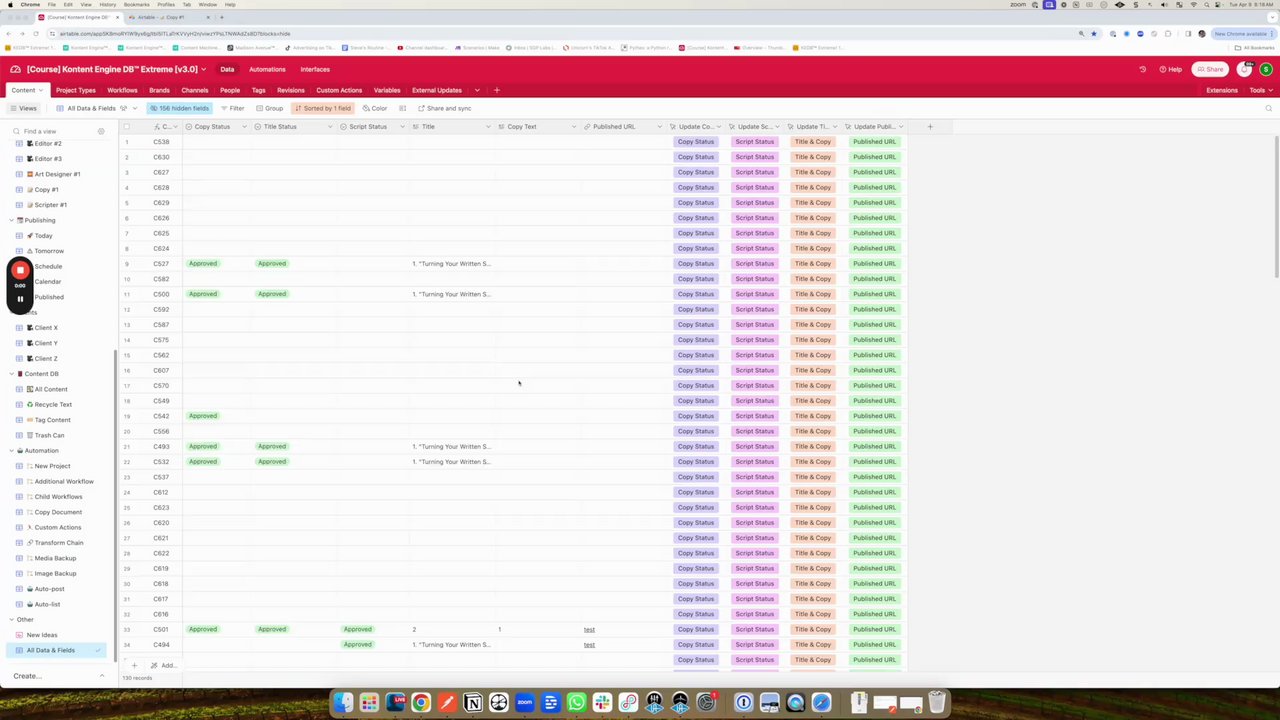Open the Copy Text column dropdown
The width and height of the screenshot is (1280, 720).
pyautogui.click(x=573, y=127)
